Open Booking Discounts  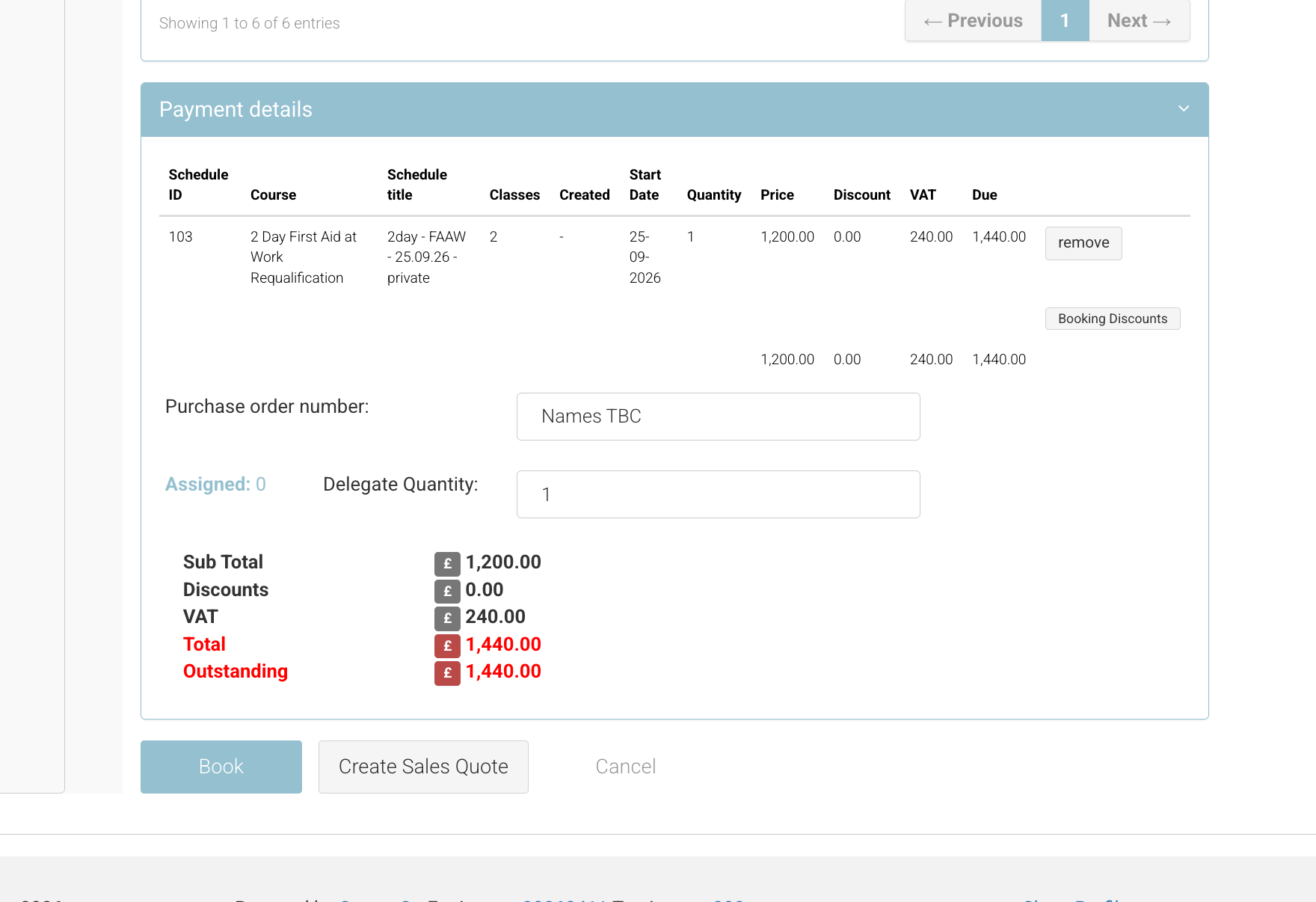point(1113,319)
